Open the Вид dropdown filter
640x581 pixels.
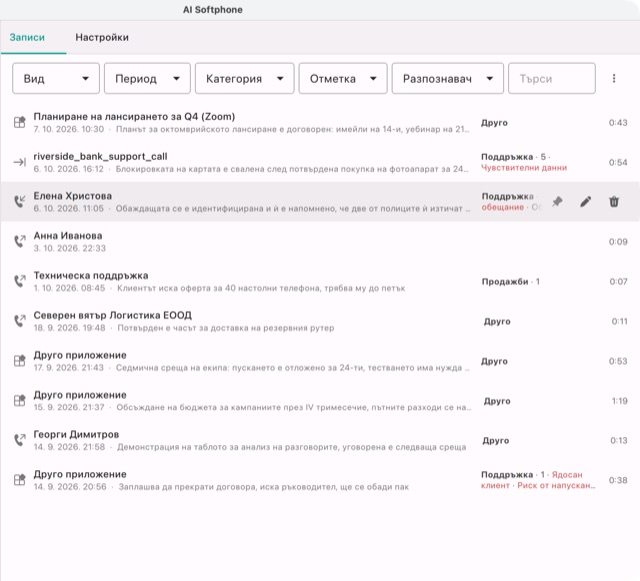(56, 78)
